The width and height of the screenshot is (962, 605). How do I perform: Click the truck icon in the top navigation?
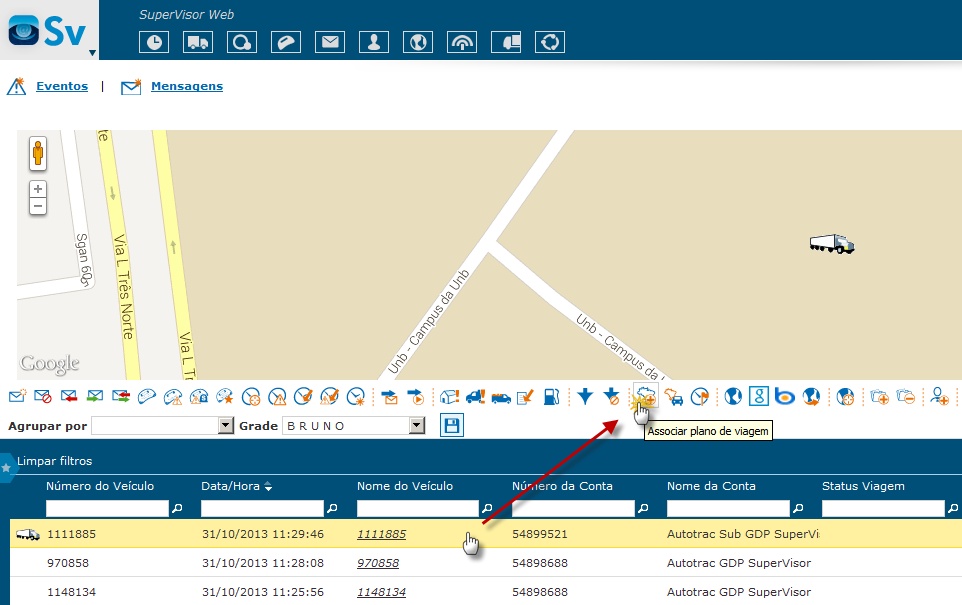tap(198, 42)
